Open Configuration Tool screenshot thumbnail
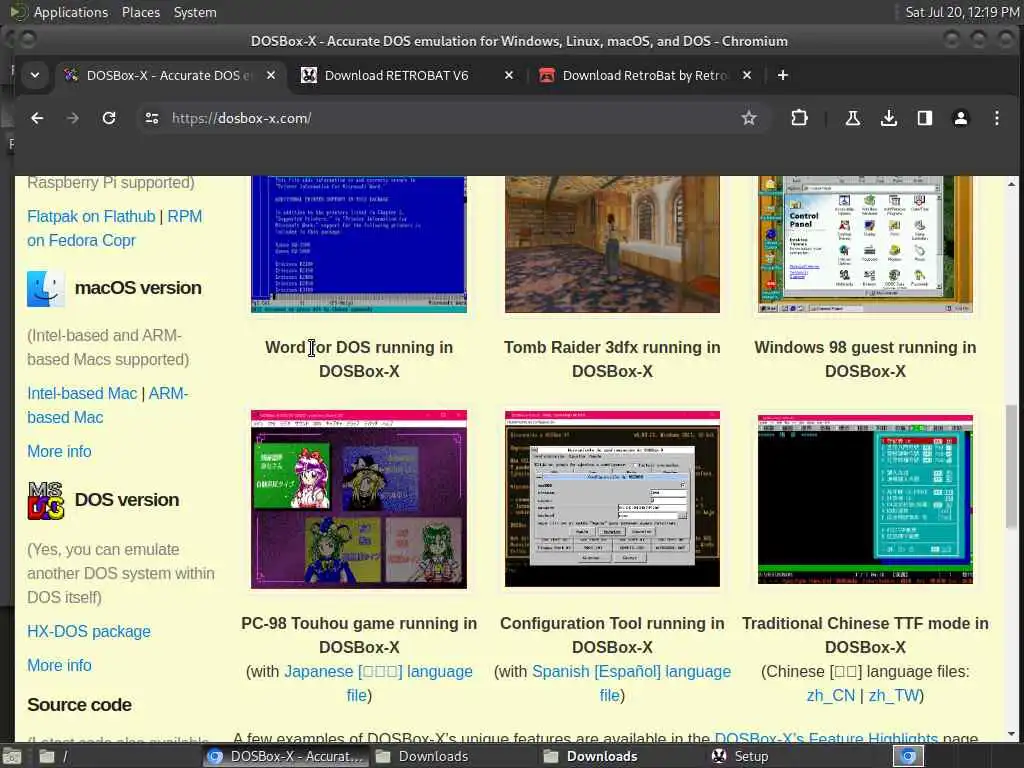Image resolution: width=1024 pixels, height=768 pixels. point(612,499)
